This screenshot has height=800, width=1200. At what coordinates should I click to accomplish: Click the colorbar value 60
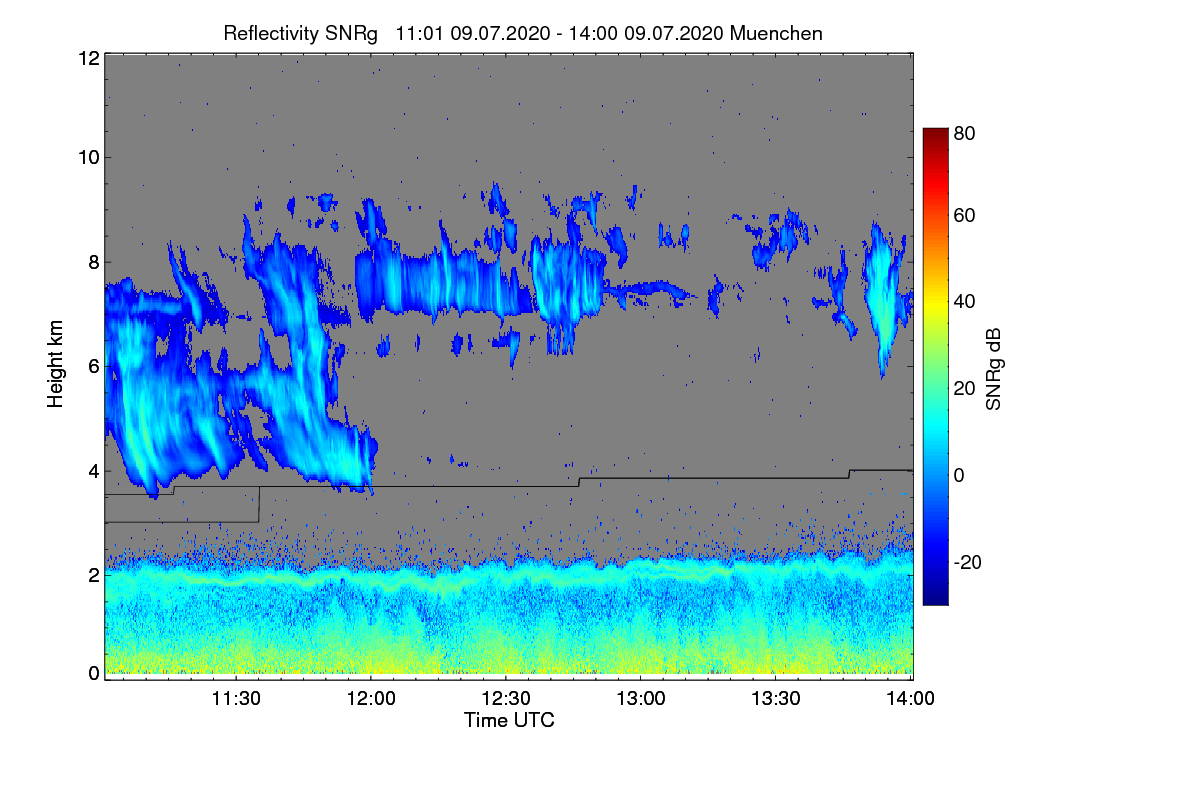point(966,215)
